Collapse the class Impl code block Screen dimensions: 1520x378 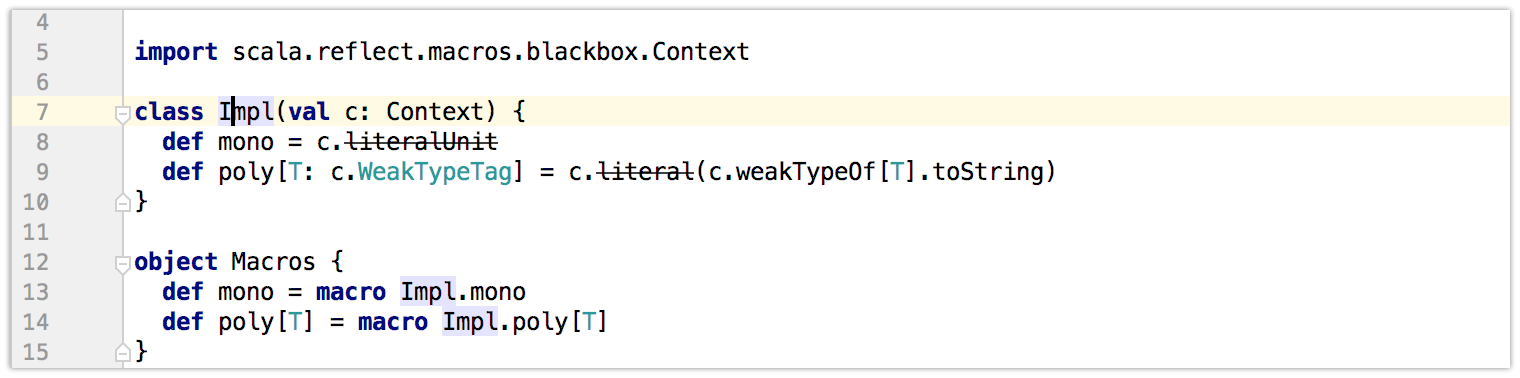point(123,113)
